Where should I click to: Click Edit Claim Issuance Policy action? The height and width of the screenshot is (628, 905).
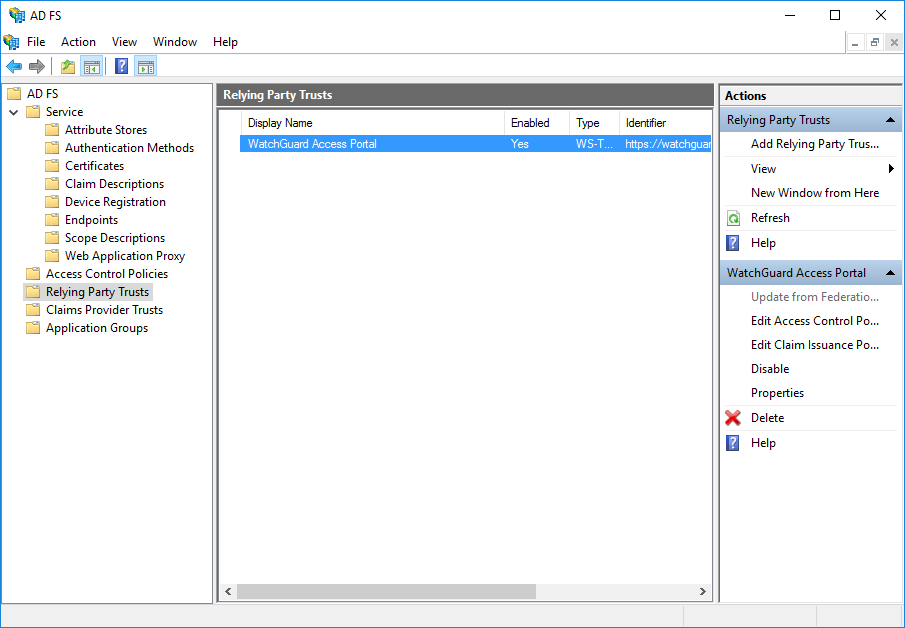click(x=814, y=345)
